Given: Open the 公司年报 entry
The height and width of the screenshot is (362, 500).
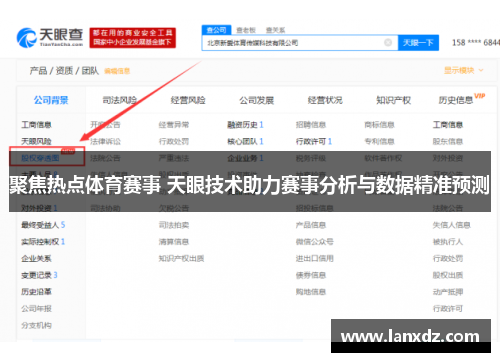Looking at the screenshot, I should pos(36,308).
